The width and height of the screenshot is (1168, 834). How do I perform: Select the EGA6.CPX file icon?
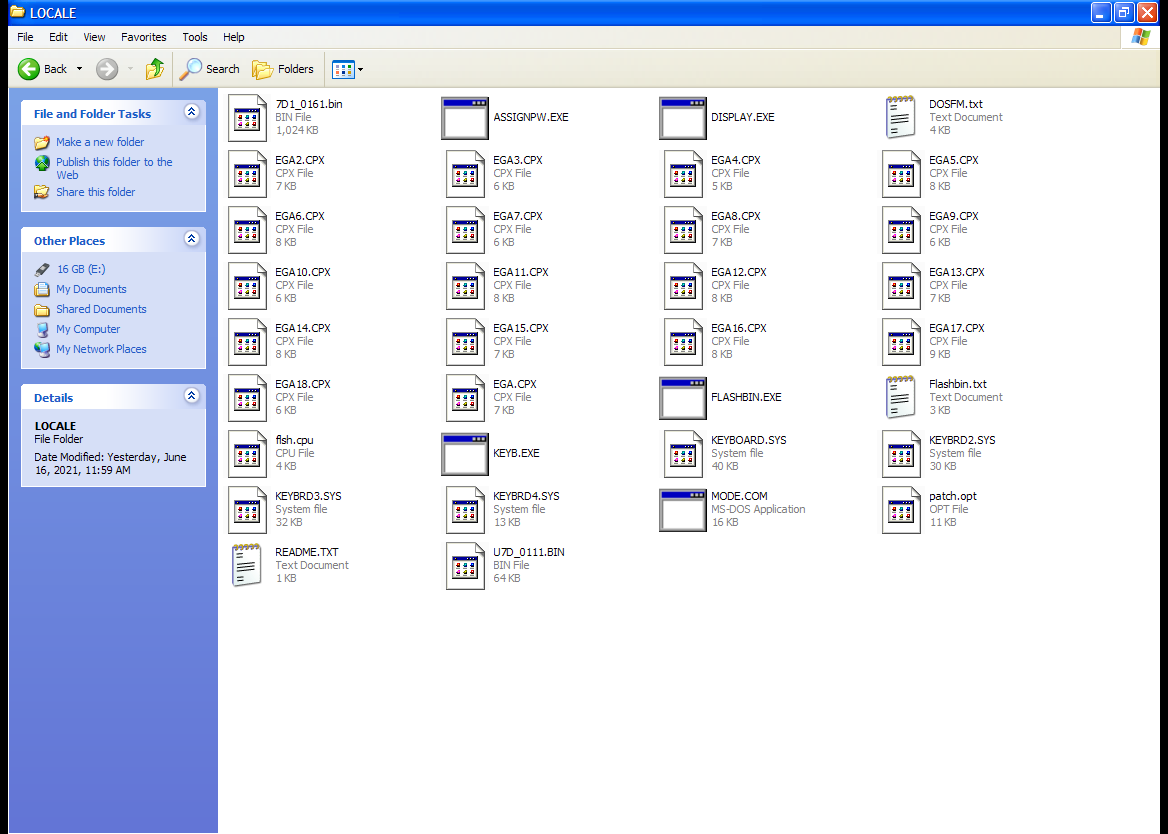point(247,230)
